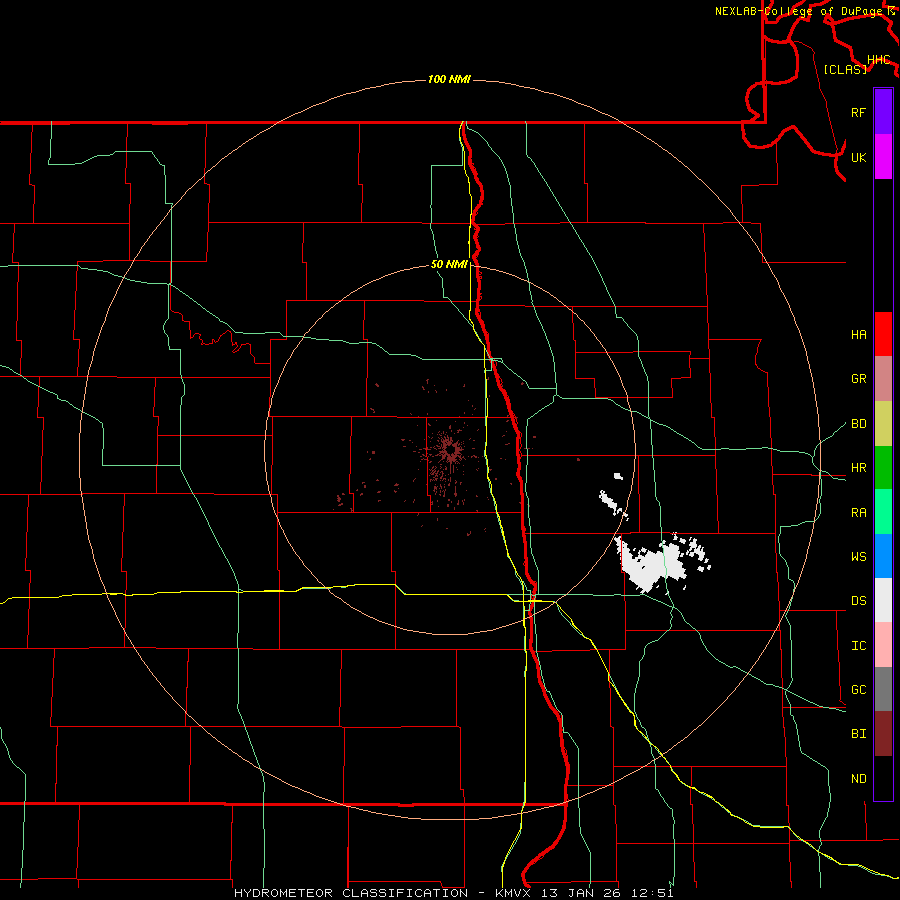The height and width of the screenshot is (900, 900).
Task: Click the "UK" legend label
Action: 858,157
